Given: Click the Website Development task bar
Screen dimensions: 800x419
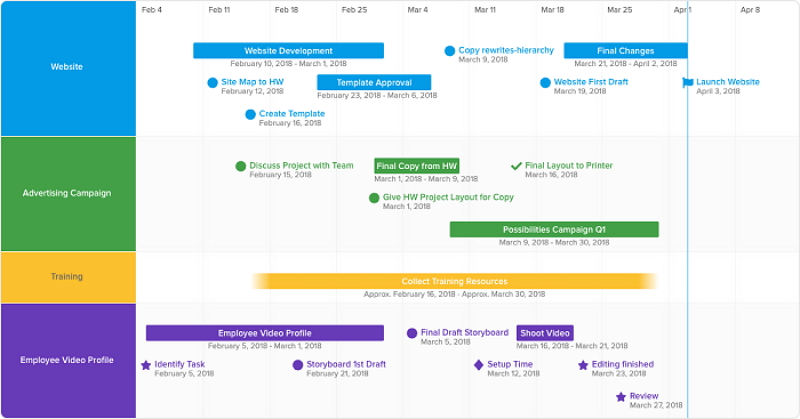Looking at the screenshot, I should coord(288,51).
